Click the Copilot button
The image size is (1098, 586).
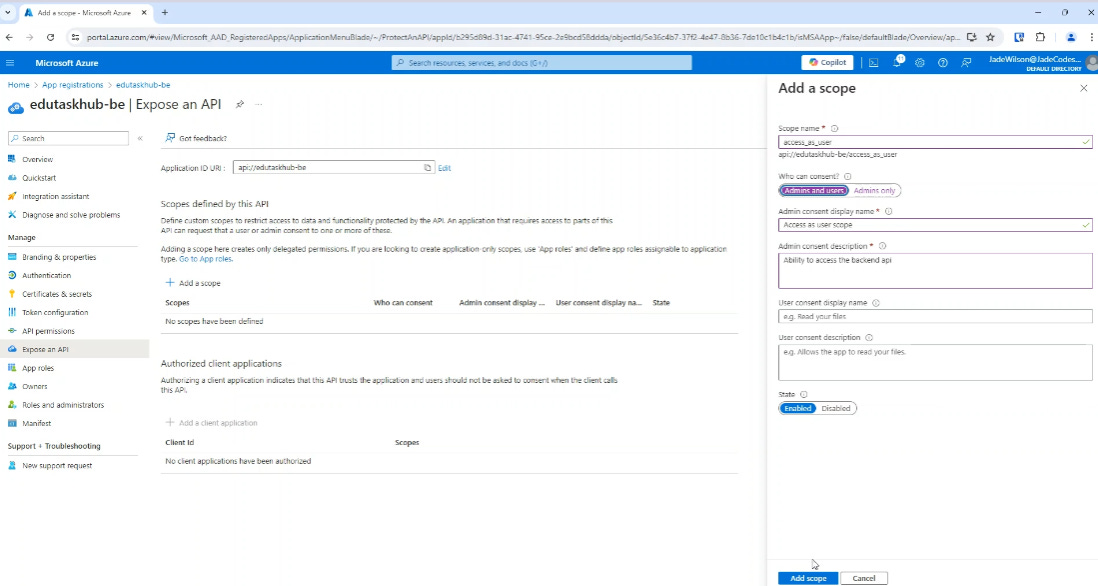[827, 62]
